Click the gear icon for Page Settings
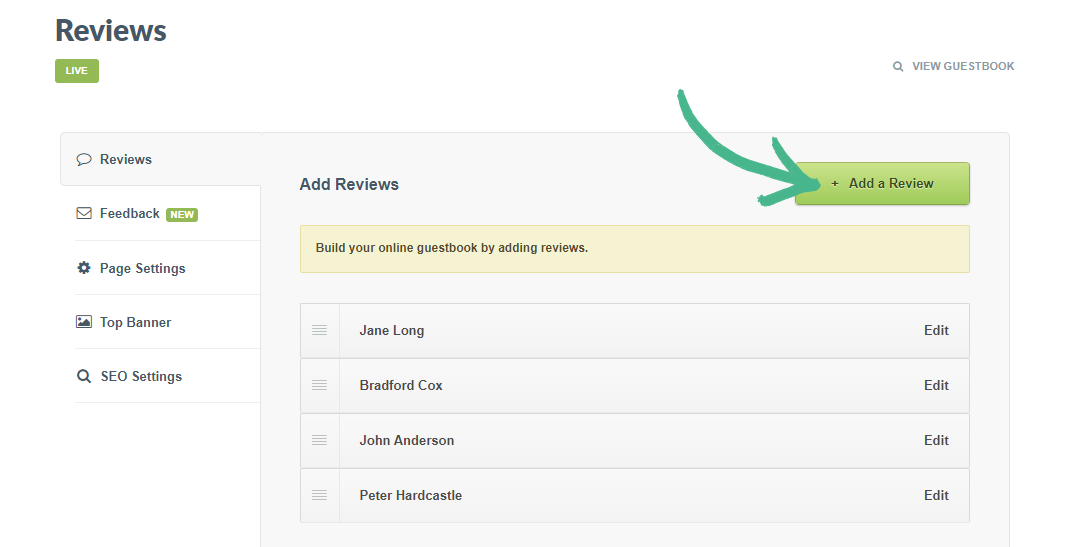Screen dimensions: 1075x547 pos(84,268)
